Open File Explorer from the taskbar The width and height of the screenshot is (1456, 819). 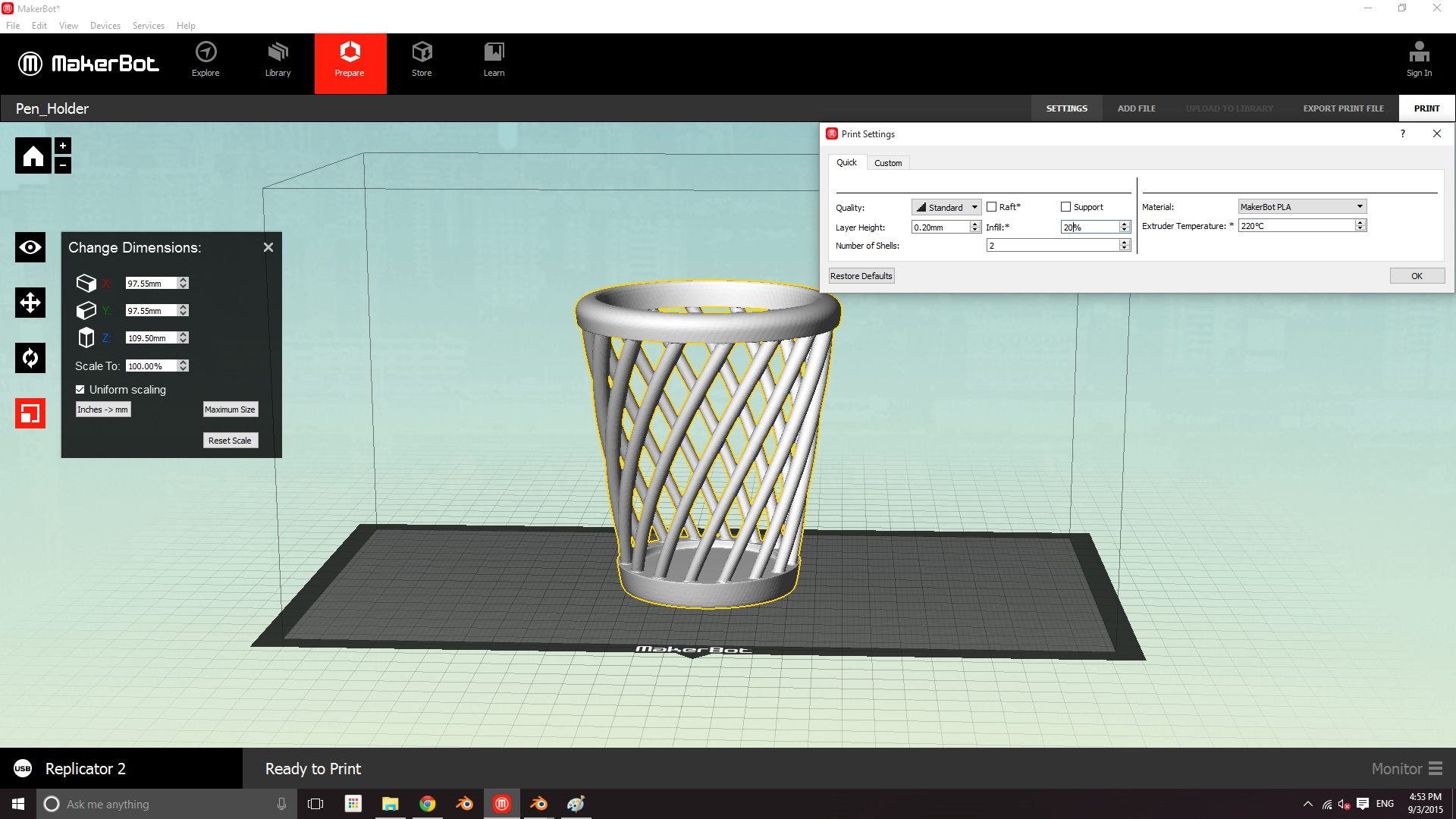[391, 804]
